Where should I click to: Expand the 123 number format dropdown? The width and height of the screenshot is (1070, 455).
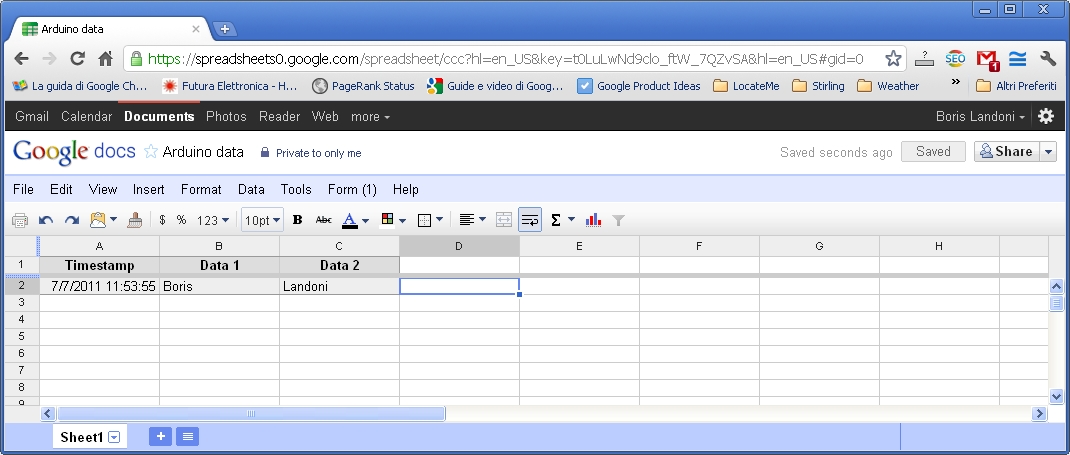(x=212, y=220)
